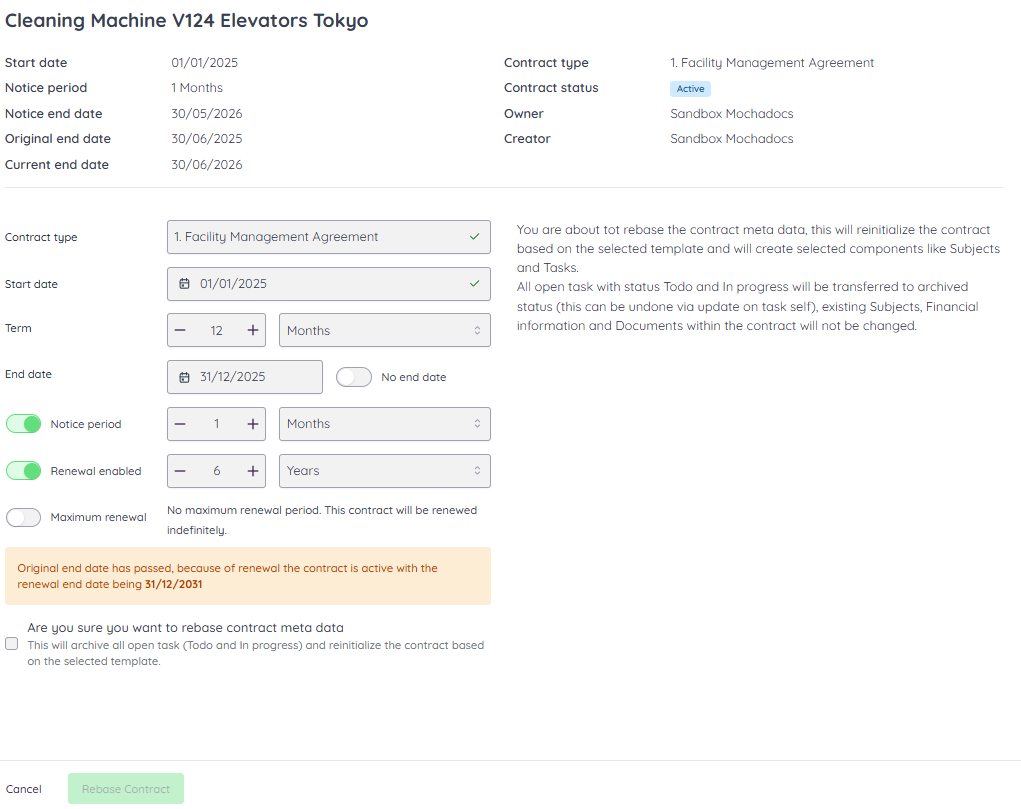The image size is (1021, 809).
Task: Decrease the Notice period value with minus
Action: 180,424
